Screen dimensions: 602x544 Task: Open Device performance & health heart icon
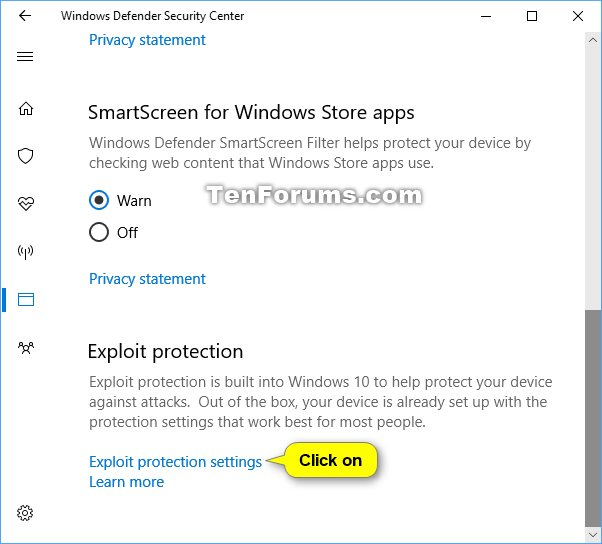point(26,203)
